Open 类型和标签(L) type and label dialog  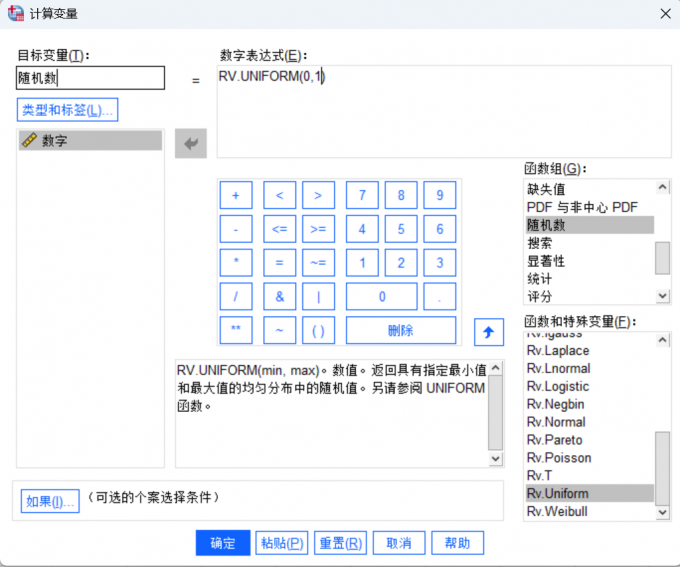[68, 110]
